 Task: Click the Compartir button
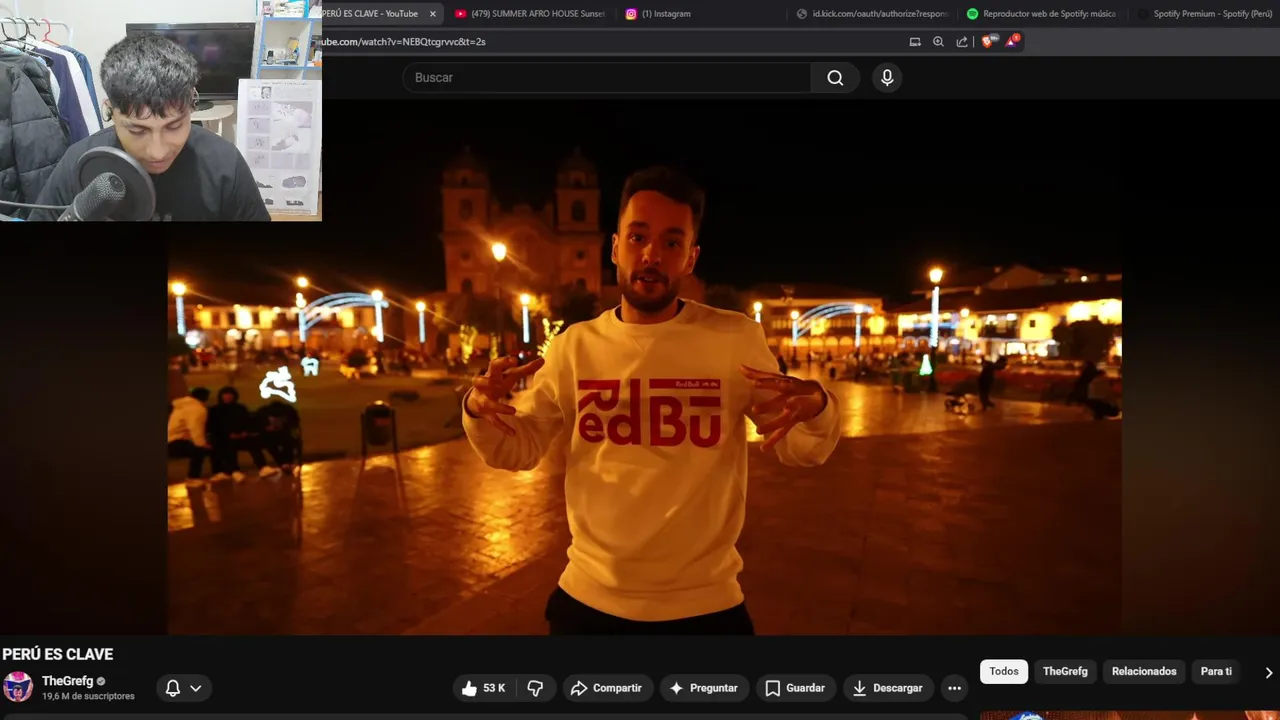click(606, 688)
